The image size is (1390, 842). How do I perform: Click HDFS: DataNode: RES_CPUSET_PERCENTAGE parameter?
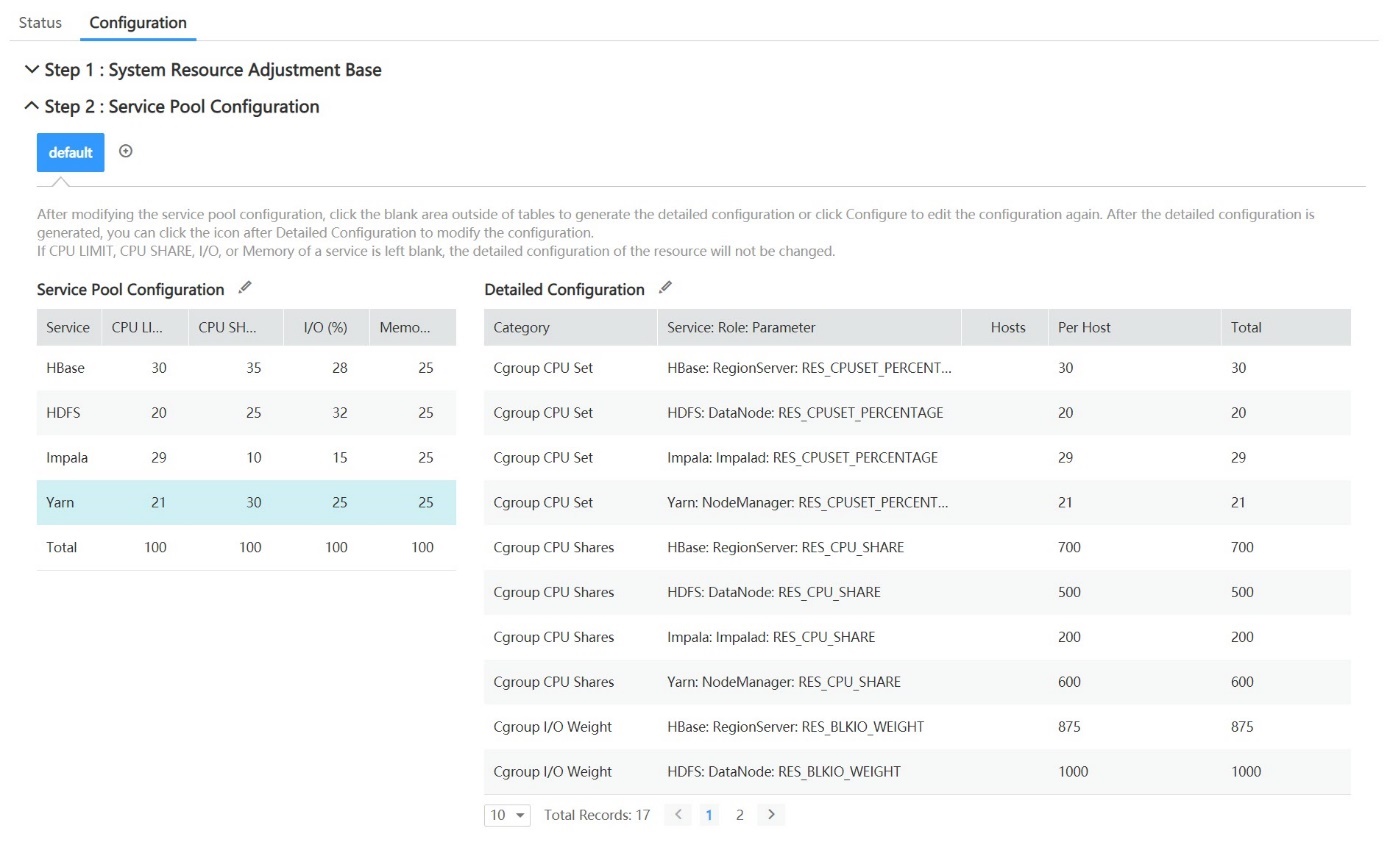pyautogui.click(x=805, y=413)
